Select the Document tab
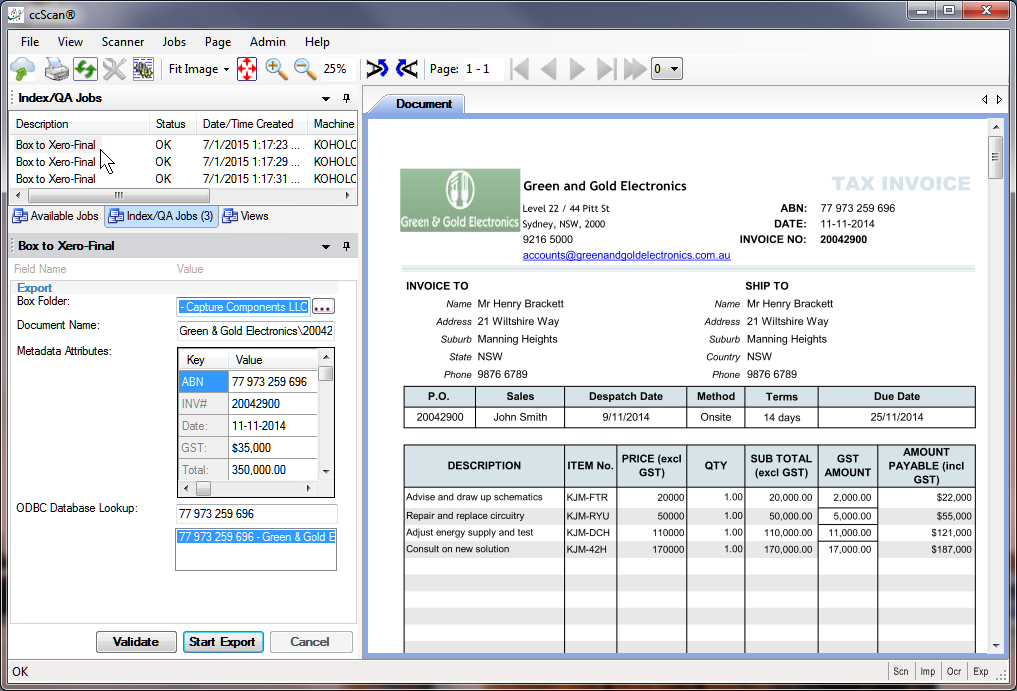Screen dimensions: 1017x691 click(424, 104)
